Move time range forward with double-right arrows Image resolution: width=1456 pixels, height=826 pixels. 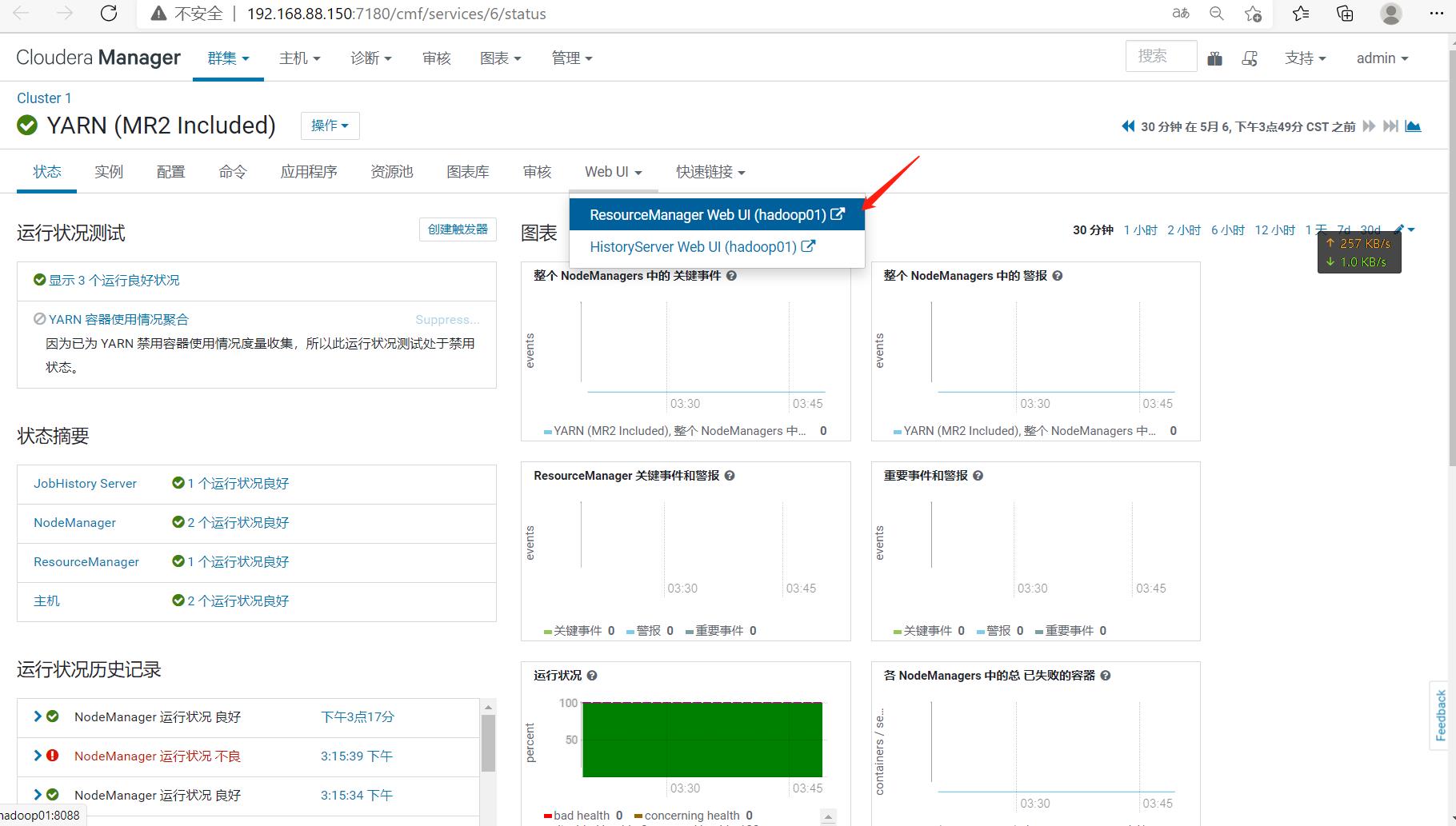click(1369, 126)
